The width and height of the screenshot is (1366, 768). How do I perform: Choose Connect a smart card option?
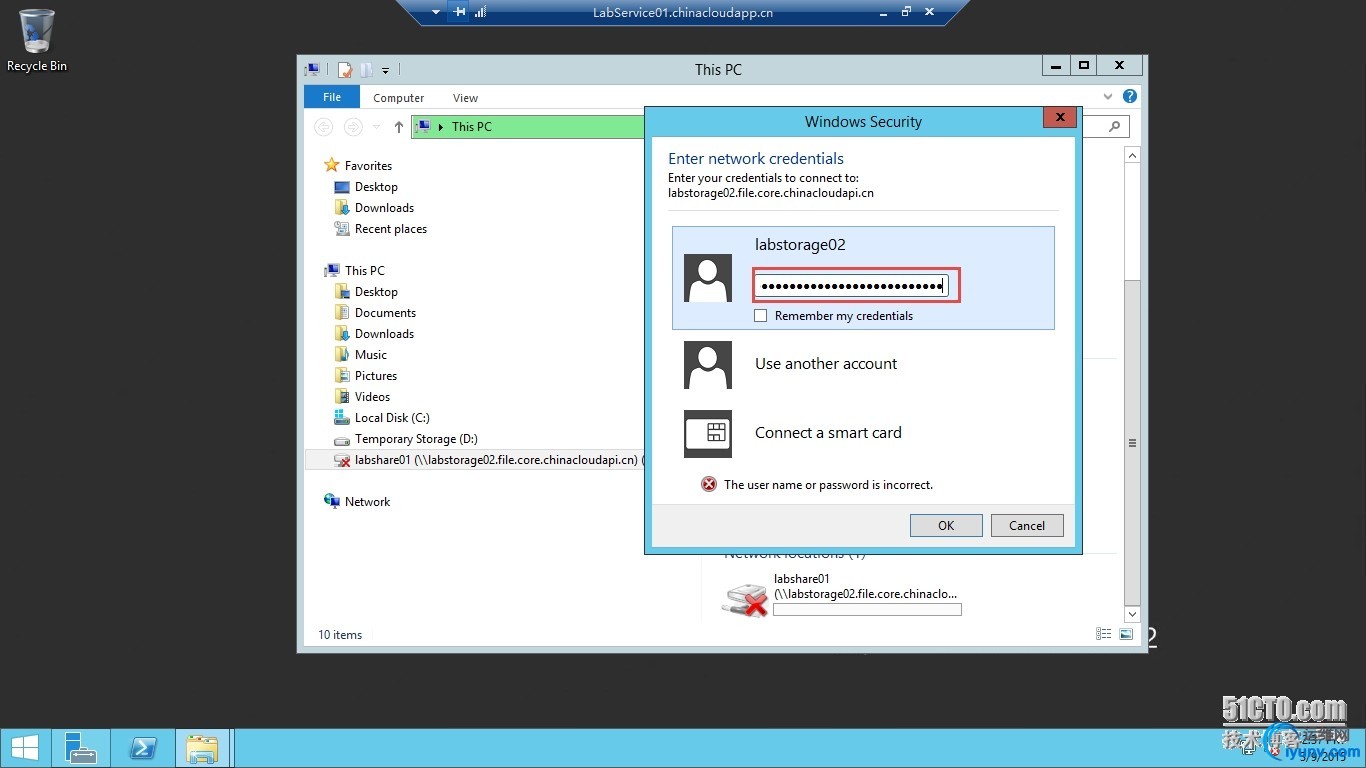point(828,433)
